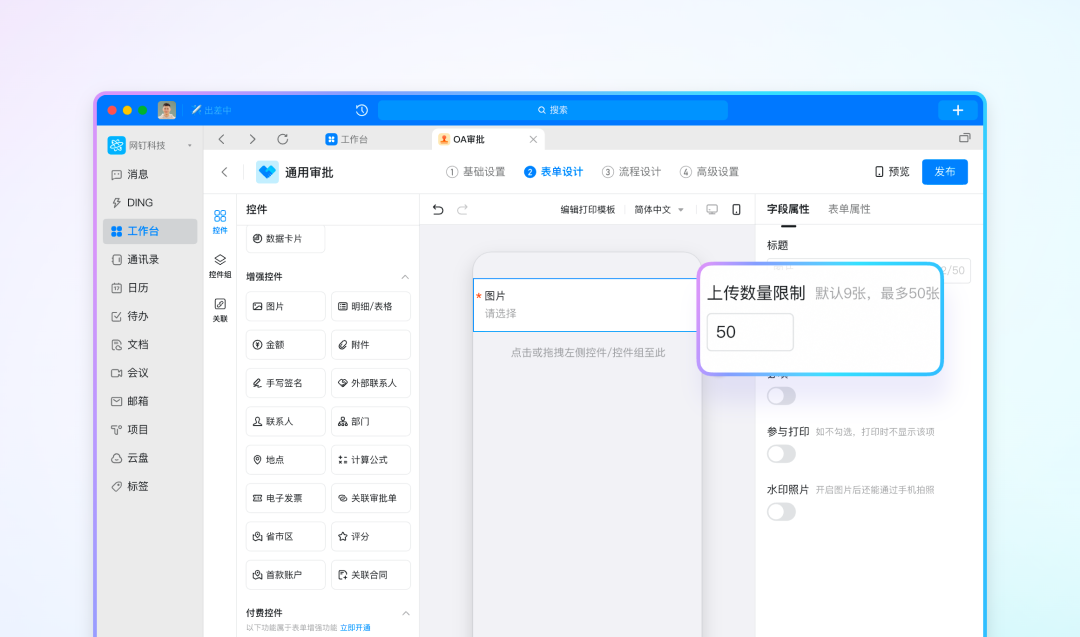Open 控件组 panel in side rail
This screenshot has height=637, width=1080.
point(220,265)
